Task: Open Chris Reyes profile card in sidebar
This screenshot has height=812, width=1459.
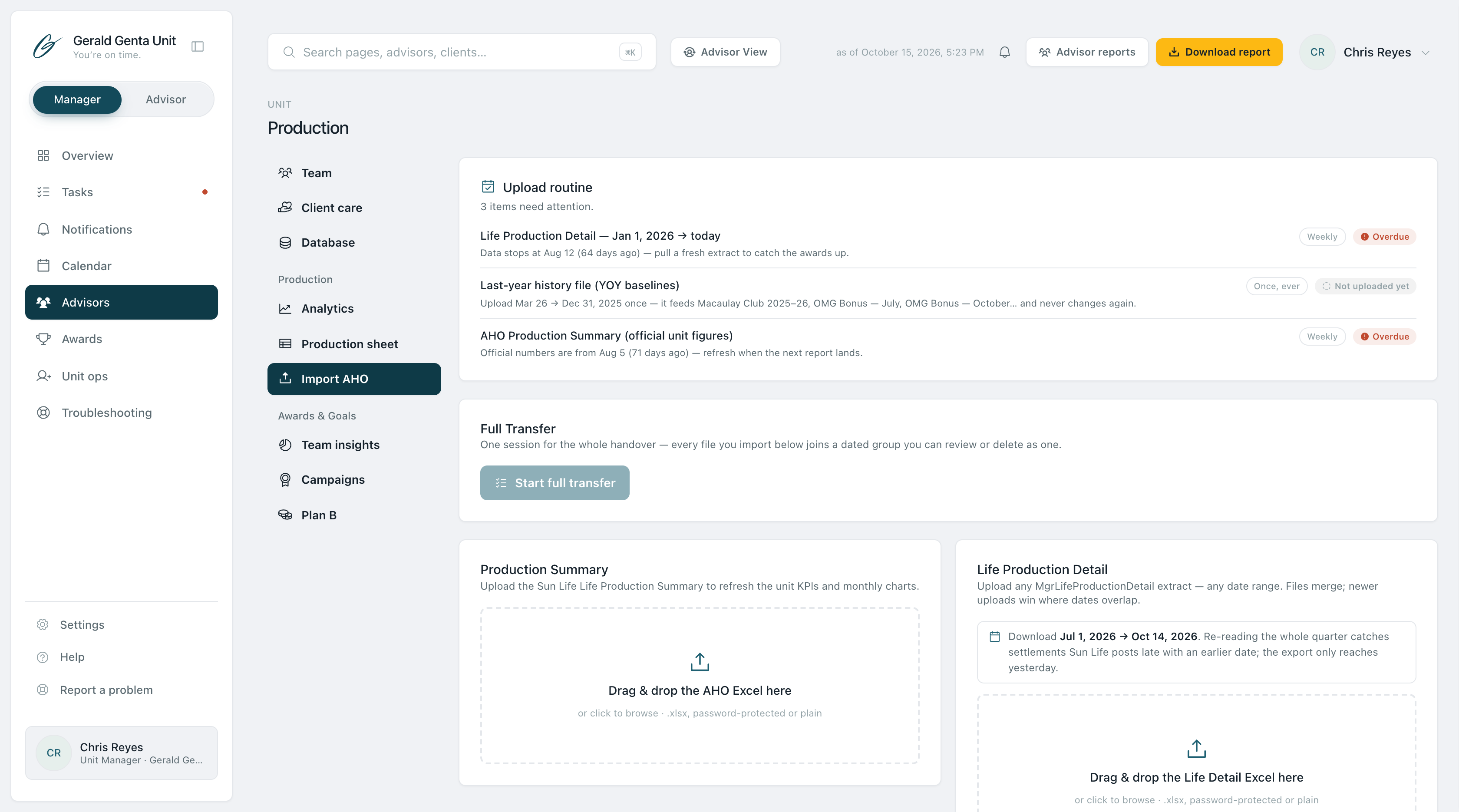Action: [121, 753]
